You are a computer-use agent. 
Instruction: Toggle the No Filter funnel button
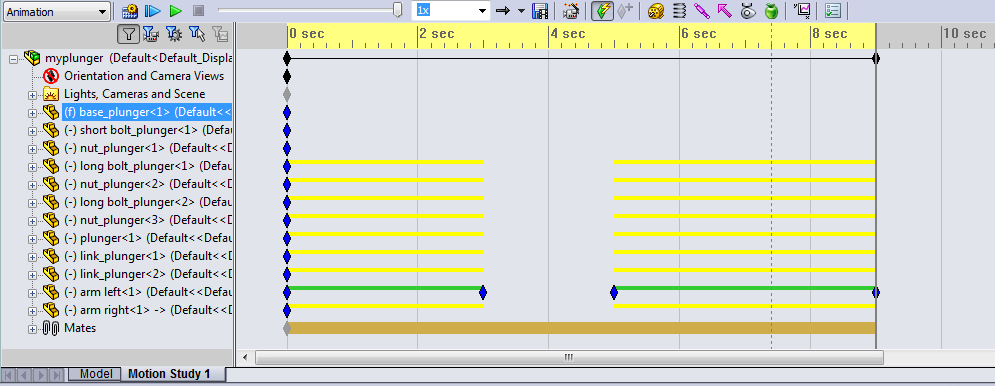(x=129, y=34)
